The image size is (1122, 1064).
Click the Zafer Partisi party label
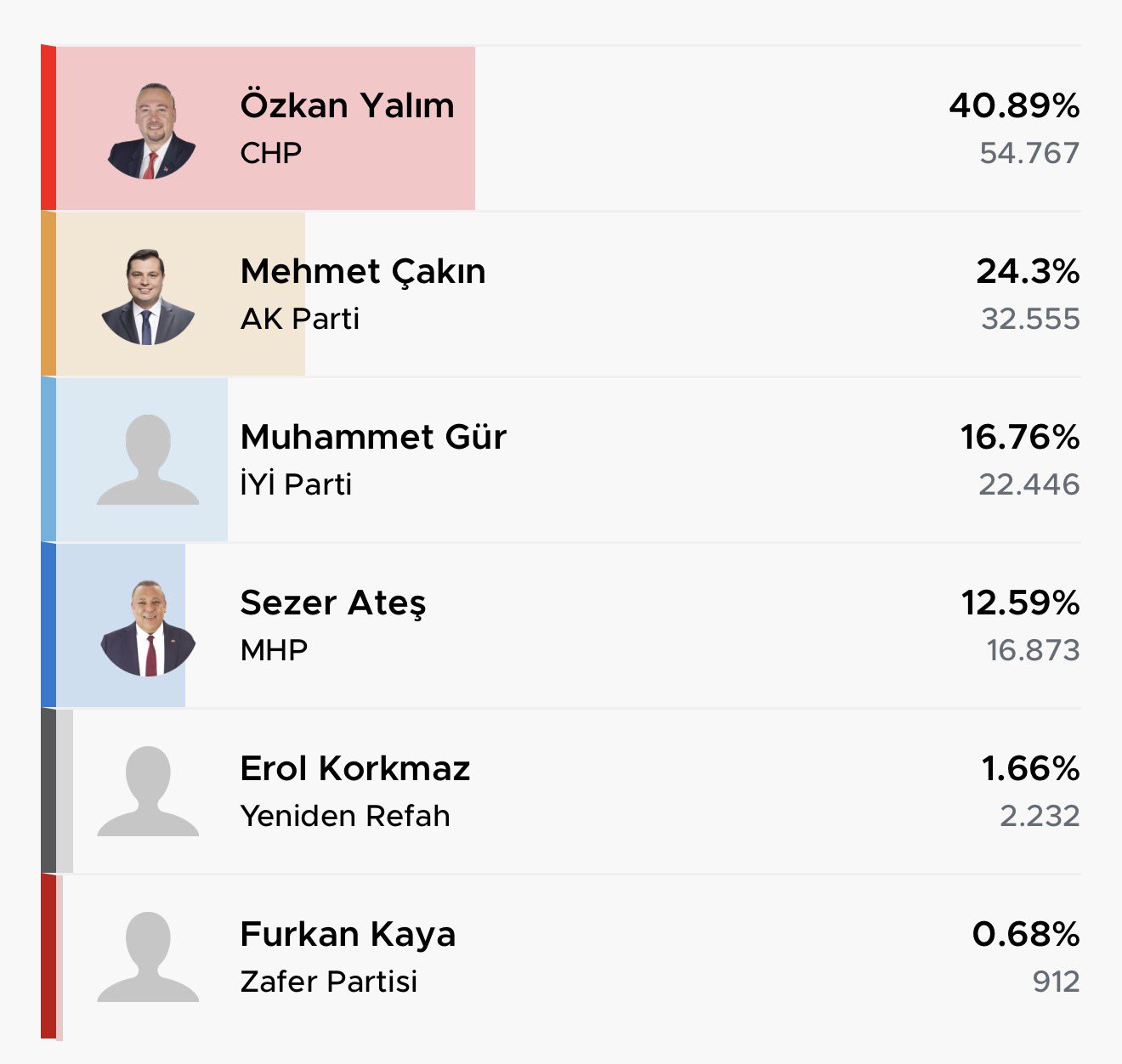pyautogui.click(x=329, y=982)
